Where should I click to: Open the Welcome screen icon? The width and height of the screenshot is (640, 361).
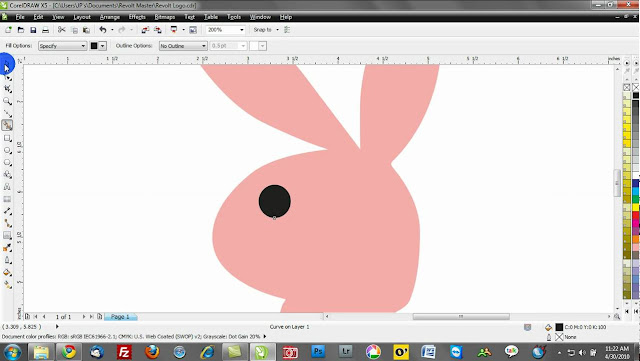[x=193, y=30]
